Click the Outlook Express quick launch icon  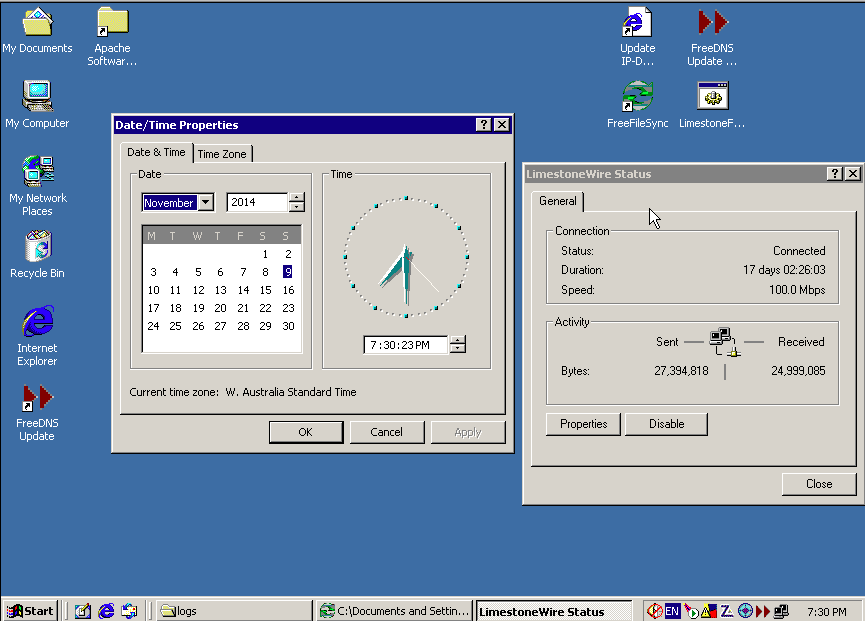(x=129, y=611)
